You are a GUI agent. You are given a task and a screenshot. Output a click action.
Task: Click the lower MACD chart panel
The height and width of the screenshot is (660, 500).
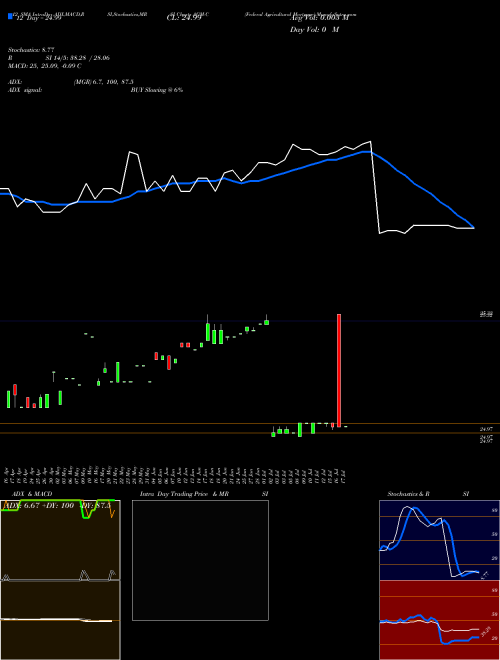point(60,620)
